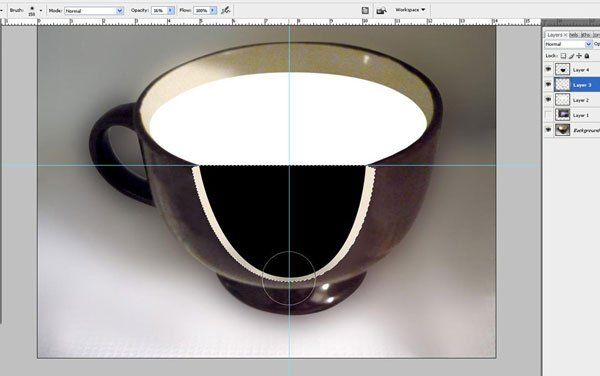Select the Background layer name
Viewport: 600px width, 376px height.
click(586, 130)
